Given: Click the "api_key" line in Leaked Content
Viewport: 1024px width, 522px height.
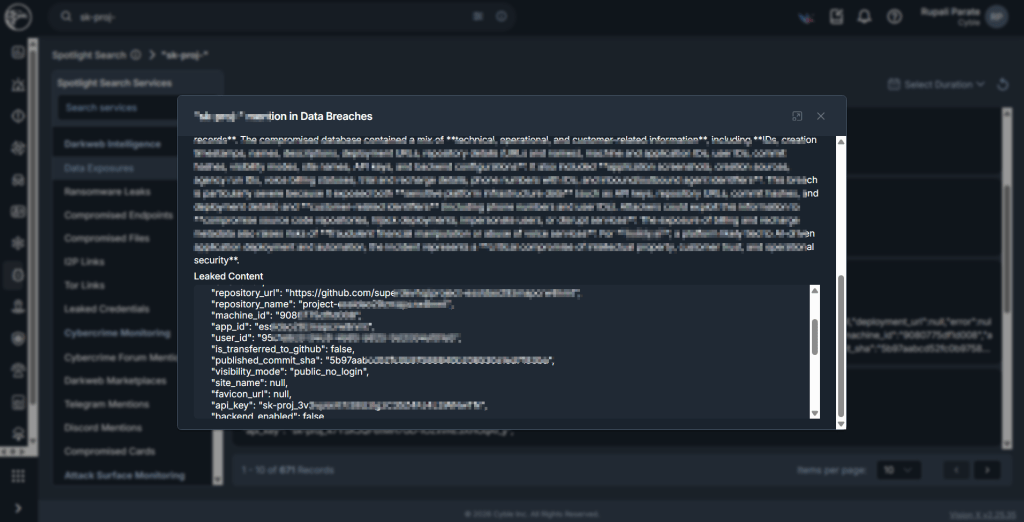Looking at the screenshot, I should [x=349, y=406].
